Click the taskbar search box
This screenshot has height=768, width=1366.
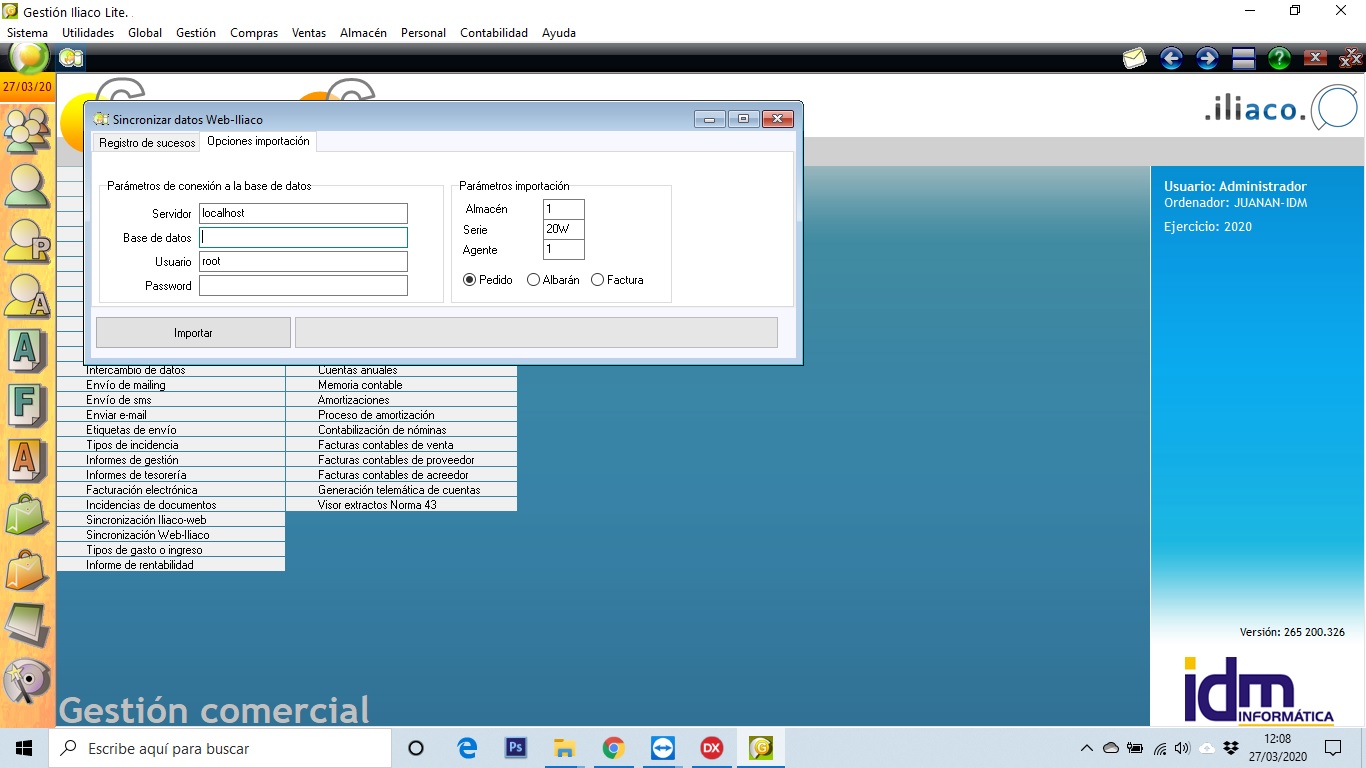[220, 748]
